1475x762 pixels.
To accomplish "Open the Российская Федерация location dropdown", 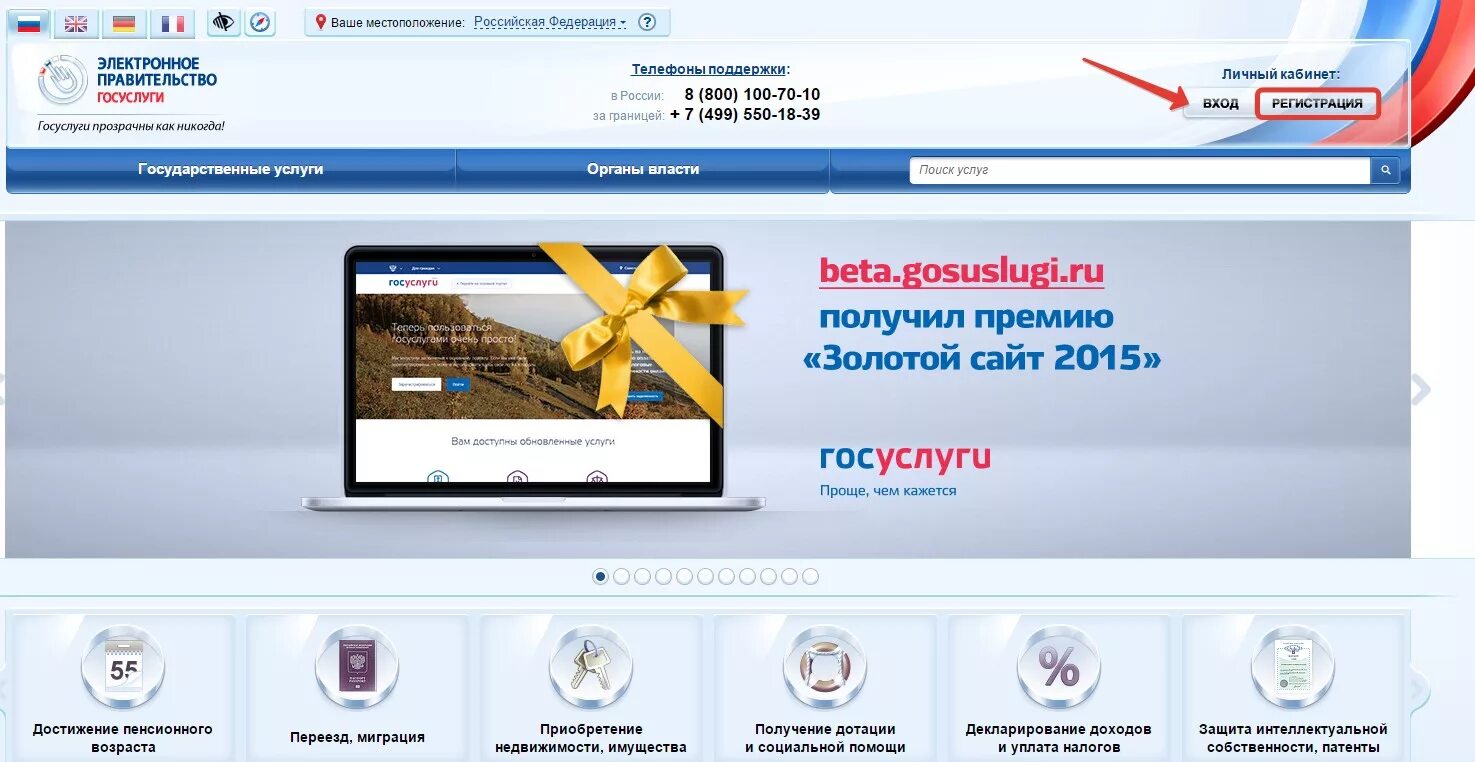I will click(x=550, y=22).
